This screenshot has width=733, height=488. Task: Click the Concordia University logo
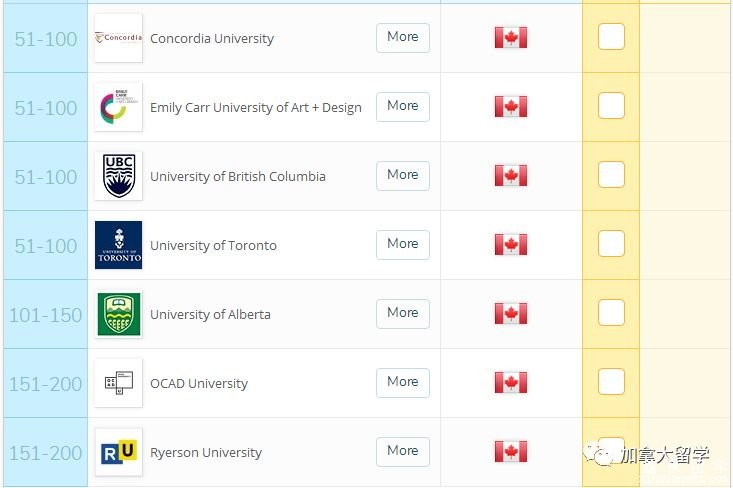point(118,38)
